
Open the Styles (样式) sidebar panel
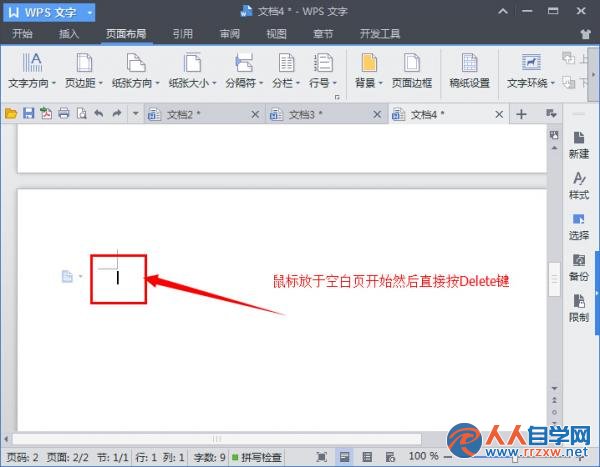coord(579,186)
